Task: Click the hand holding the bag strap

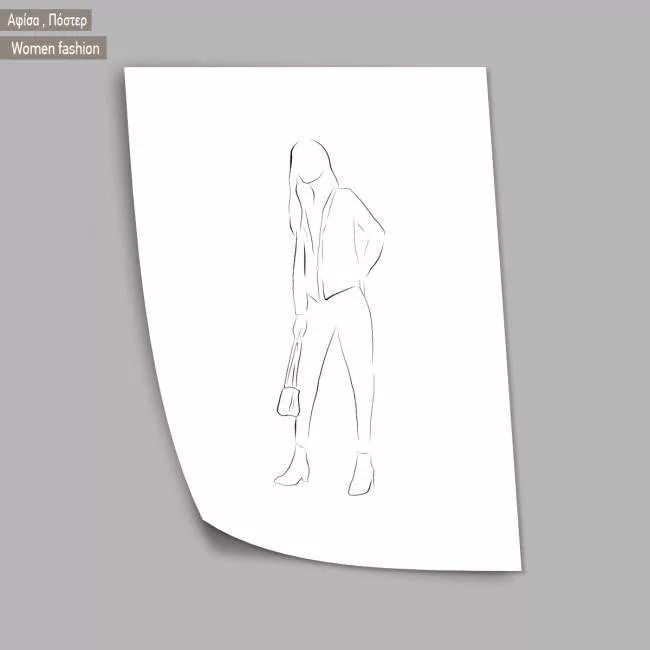Action: tap(299, 325)
